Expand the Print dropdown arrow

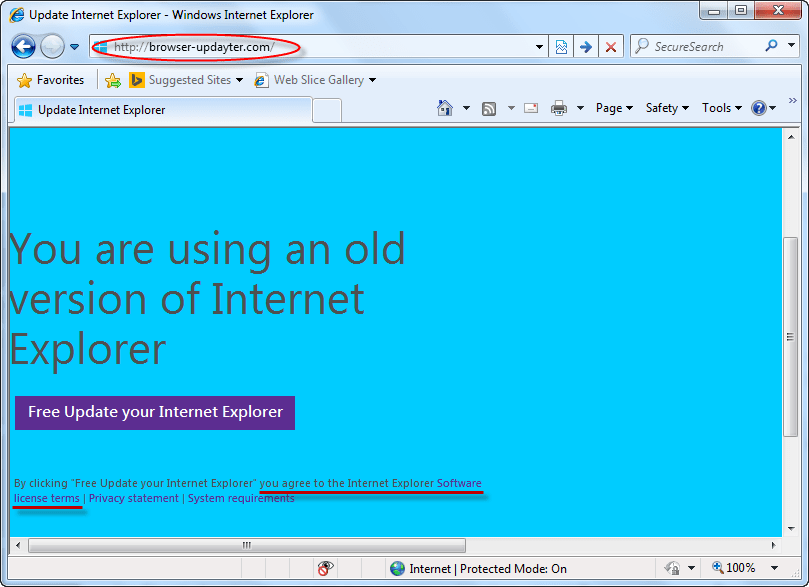580,108
